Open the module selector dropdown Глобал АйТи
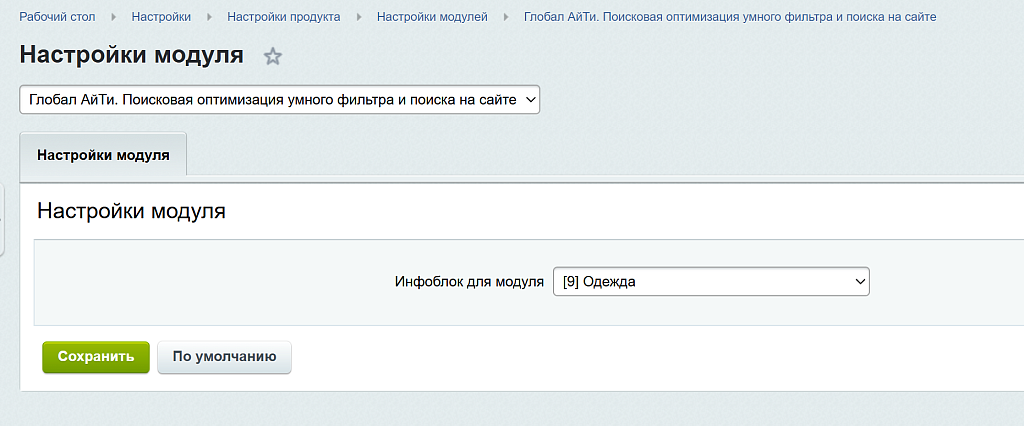This screenshot has height=426, width=1024. pos(278,99)
